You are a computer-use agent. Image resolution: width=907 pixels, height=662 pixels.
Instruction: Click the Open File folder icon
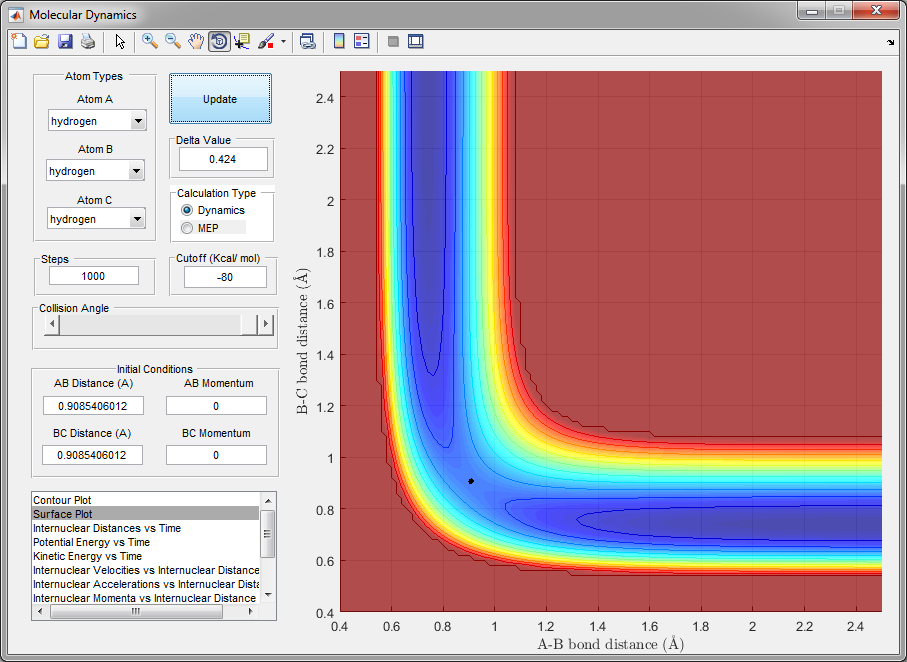[x=42, y=42]
